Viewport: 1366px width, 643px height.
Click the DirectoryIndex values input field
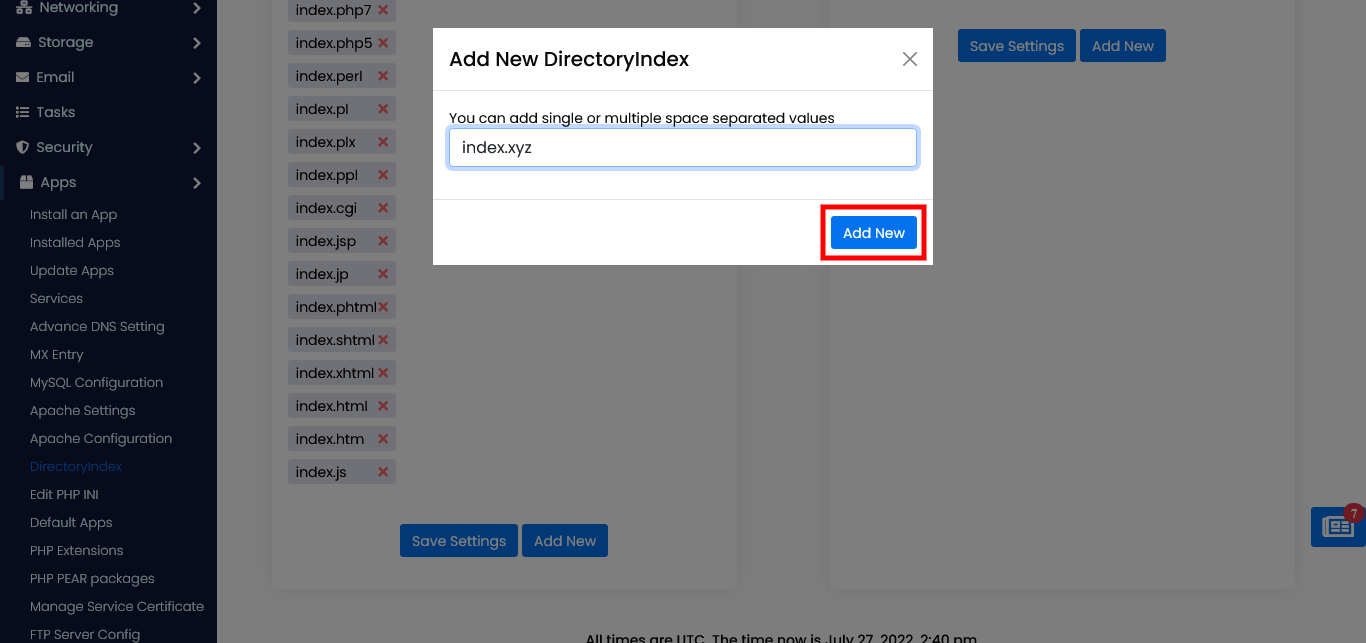682,148
